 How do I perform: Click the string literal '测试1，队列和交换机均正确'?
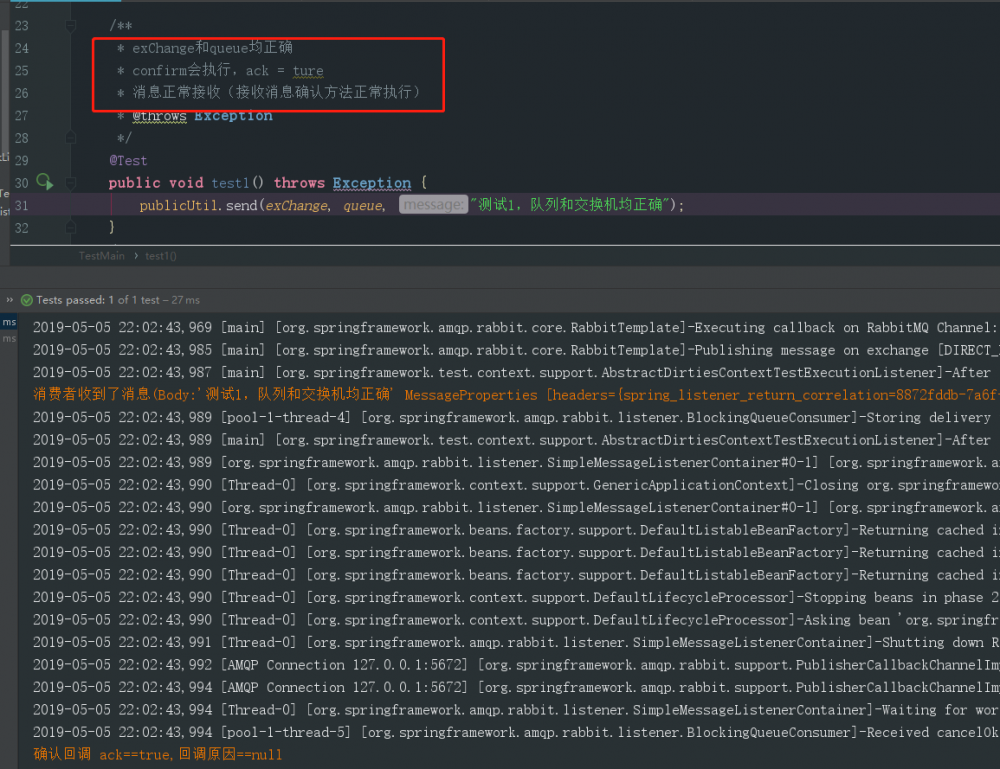point(572,205)
